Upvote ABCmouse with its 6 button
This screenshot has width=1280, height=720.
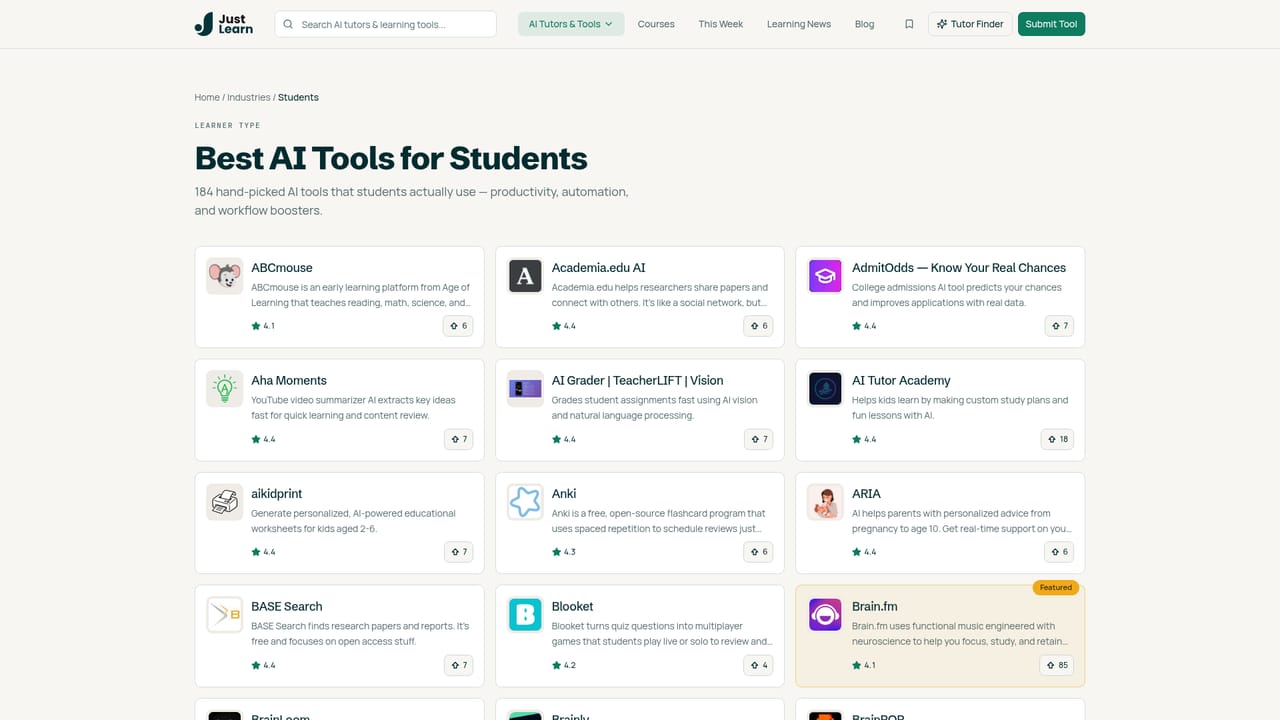tap(458, 326)
